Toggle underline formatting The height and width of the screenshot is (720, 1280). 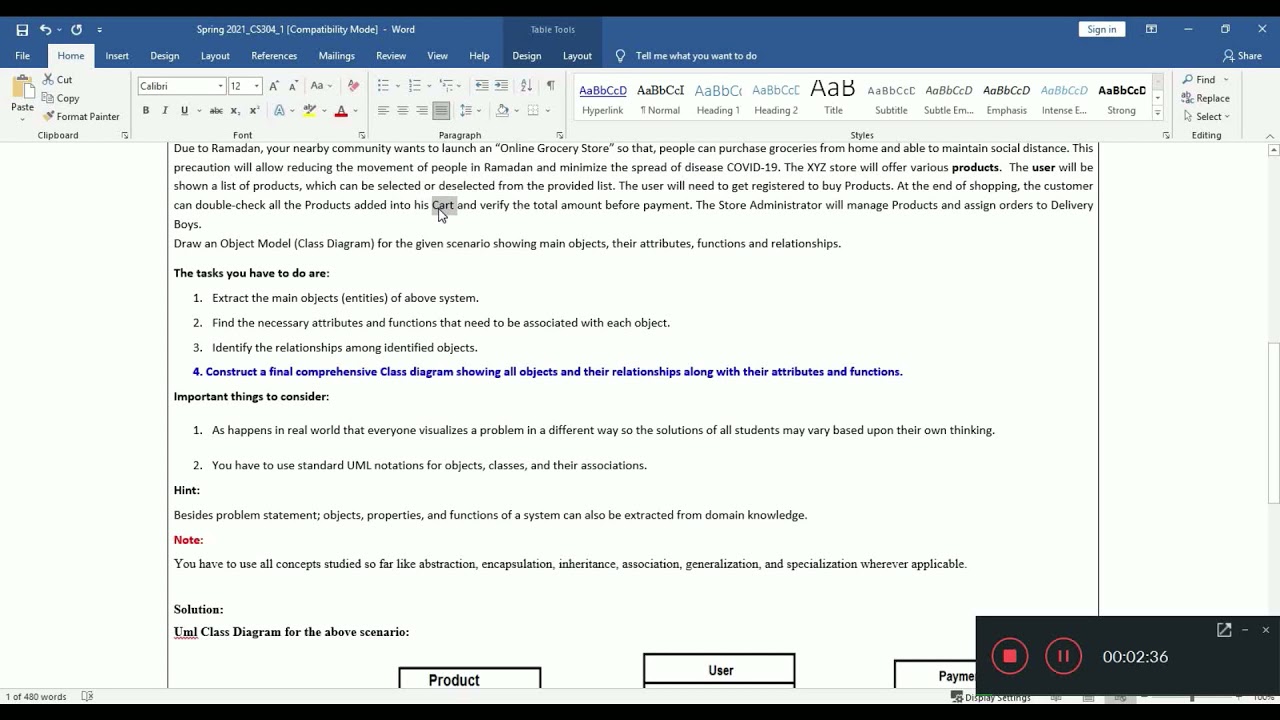click(x=182, y=111)
